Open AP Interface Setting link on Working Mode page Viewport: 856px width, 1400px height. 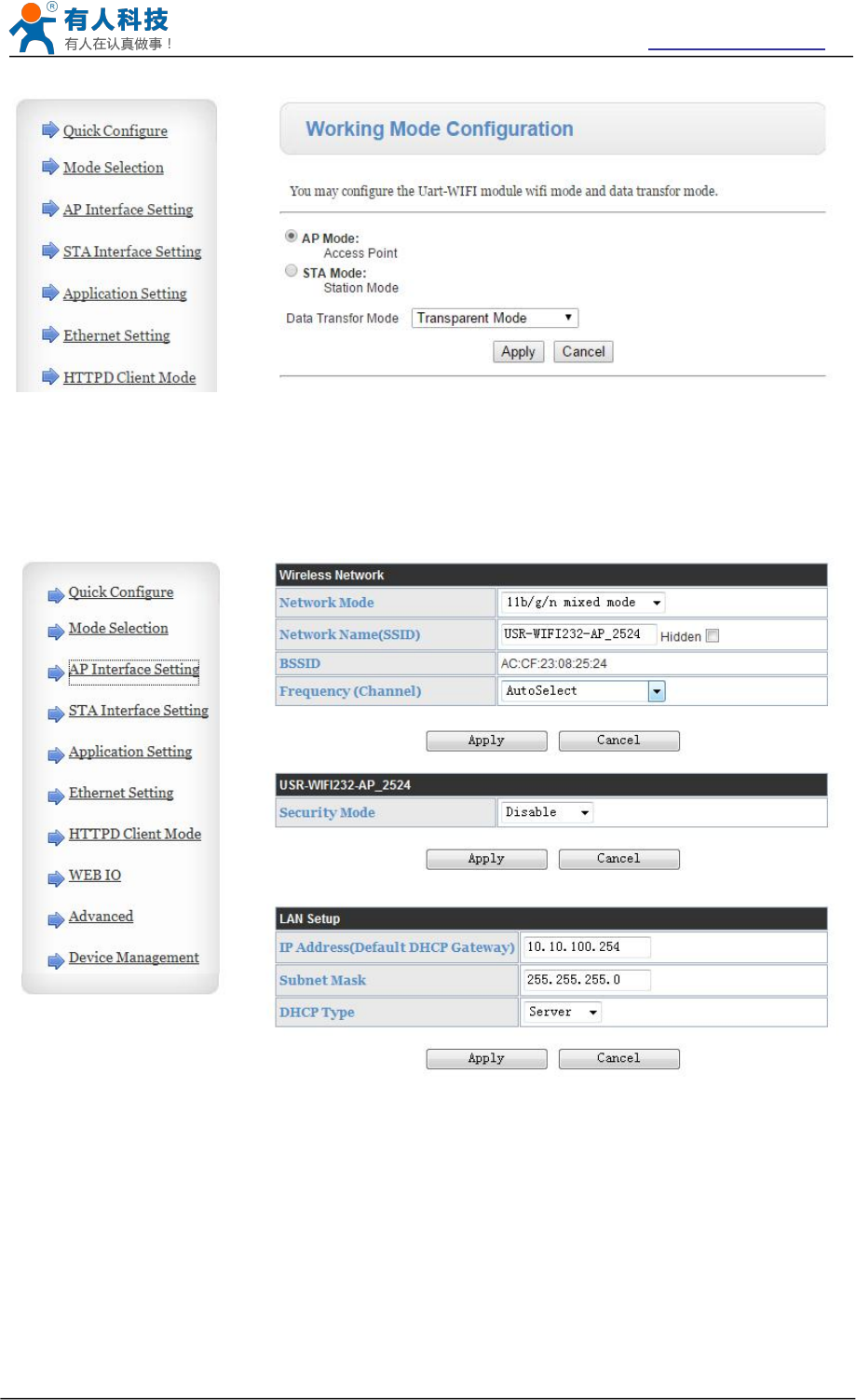click(129, 209)
